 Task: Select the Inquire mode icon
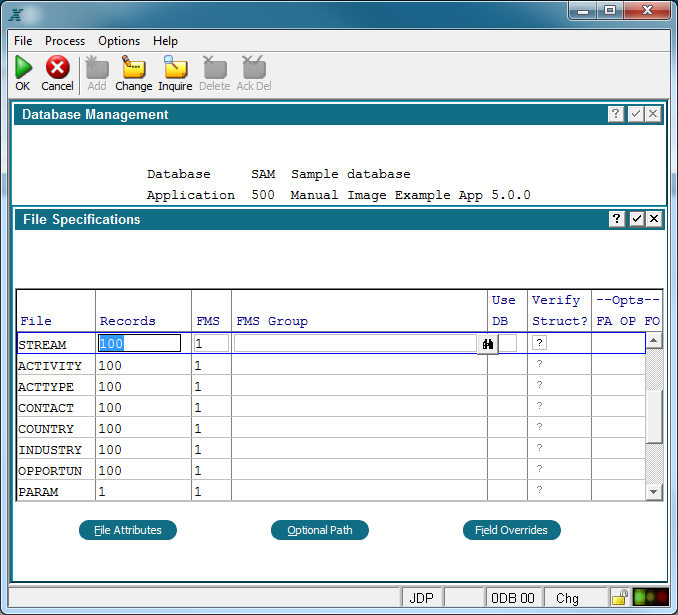(175, 67)
